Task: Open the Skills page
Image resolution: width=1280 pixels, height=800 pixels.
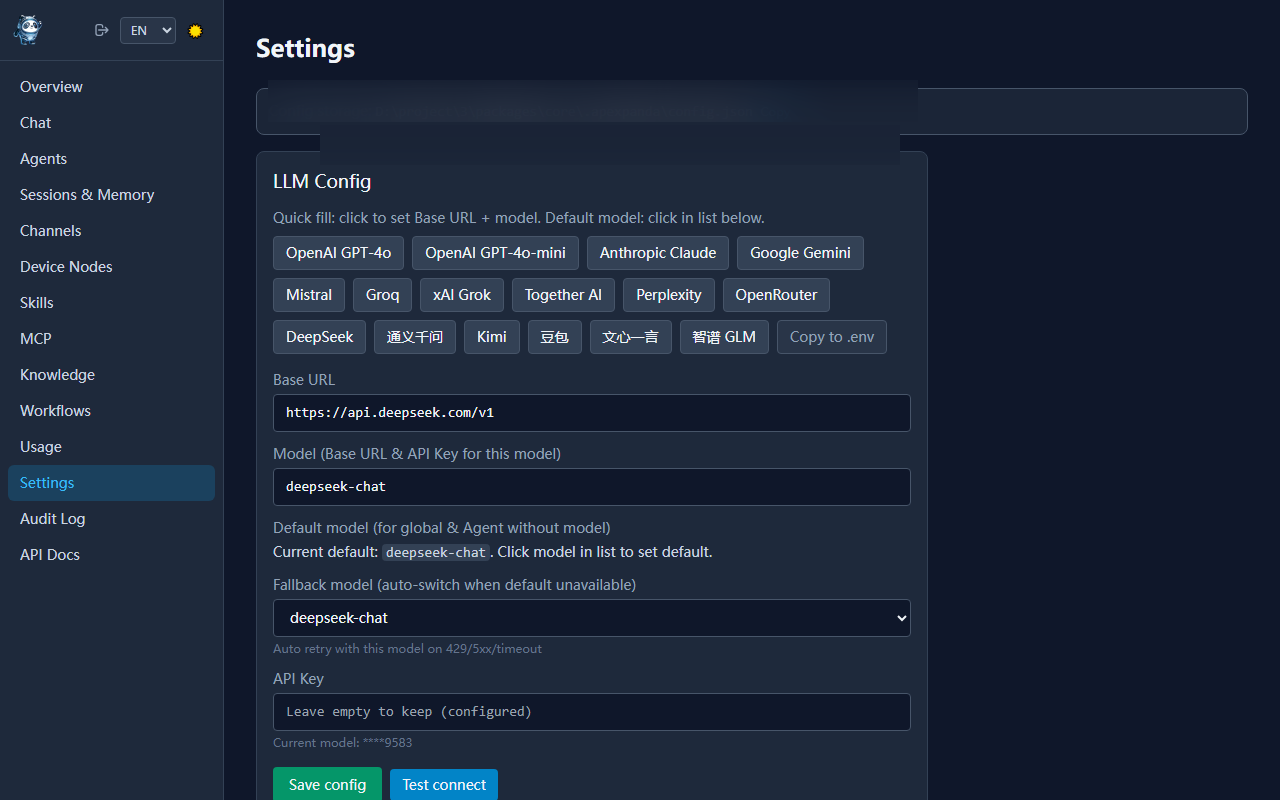Action: point(111,303)
